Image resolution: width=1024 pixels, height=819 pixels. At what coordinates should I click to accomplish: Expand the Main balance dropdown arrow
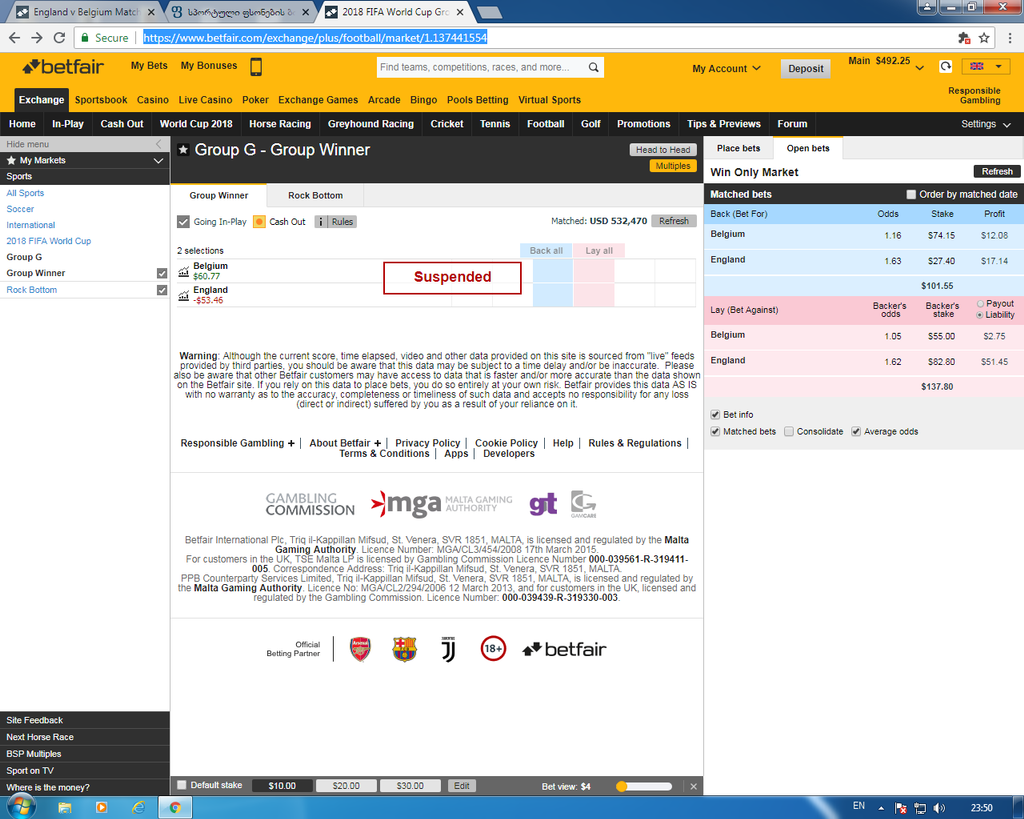(920, 68)
